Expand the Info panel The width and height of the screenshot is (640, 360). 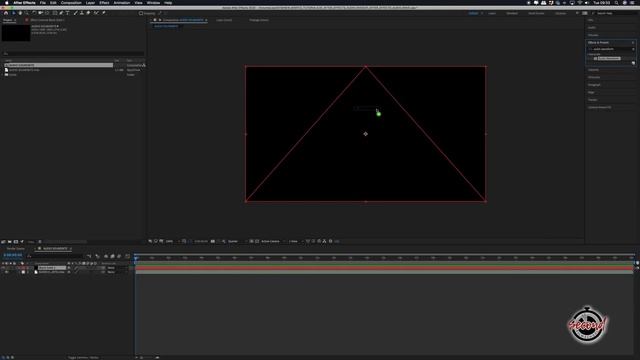tap(591, 20)
